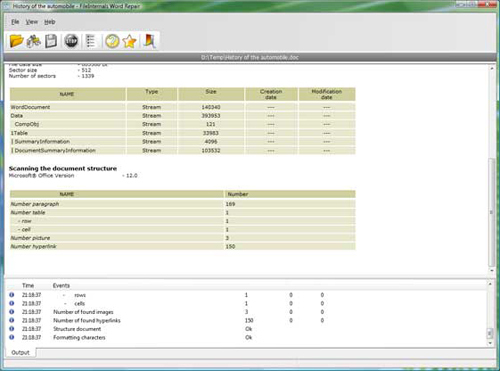Click 'Scanning the document structure' heading
Image resolution: width=500 pixels, height=371 pixels.
[63, 168]
